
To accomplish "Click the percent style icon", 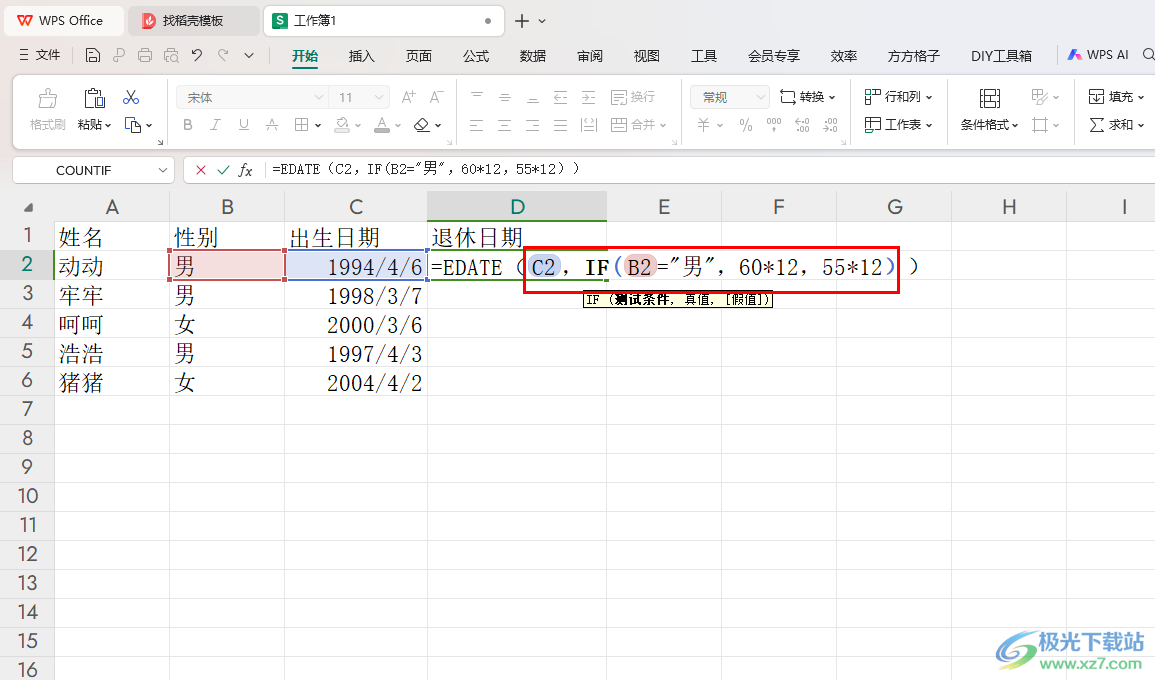I will (745, 125).
